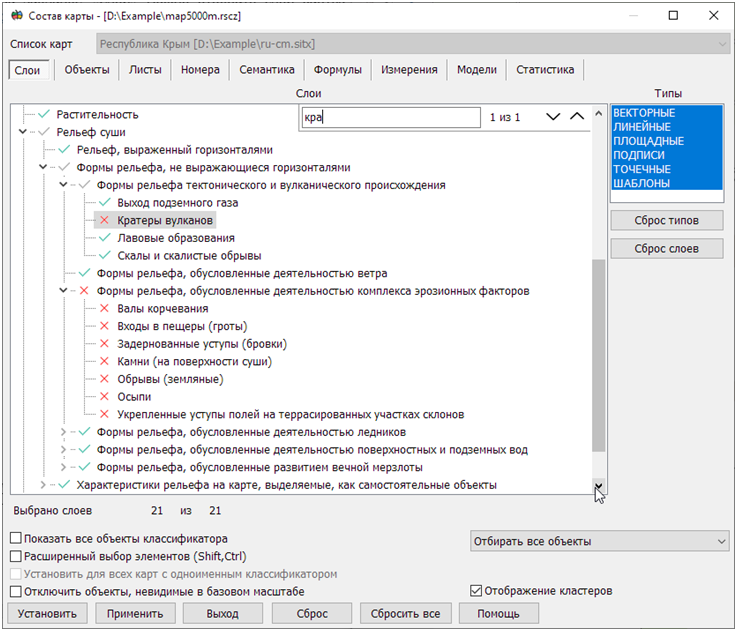This screenshot has height=631, width=737.
Task: Click red X icon beside Валы корчевания
Action: tap(104, 309)
